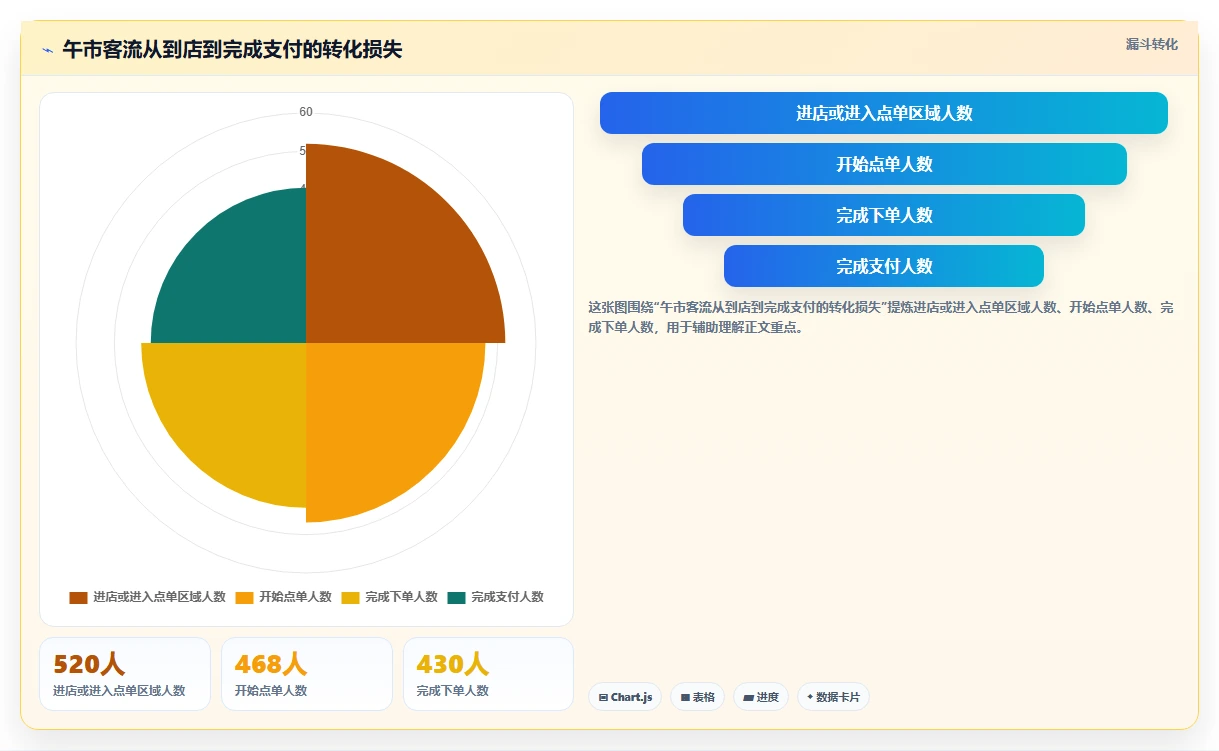The height and width of the screenshot is (751, 1219).
Task: Select the 开始点单人数 funnel bar
Action: tap(884, 164)
